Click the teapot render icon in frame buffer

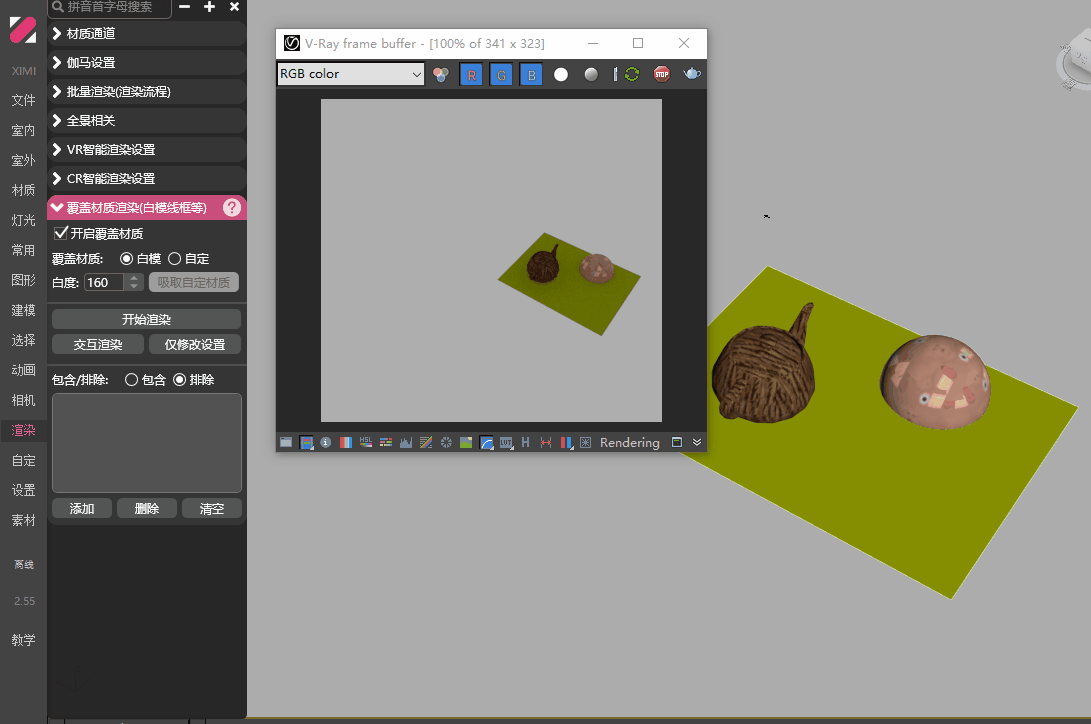pos(692,74)
